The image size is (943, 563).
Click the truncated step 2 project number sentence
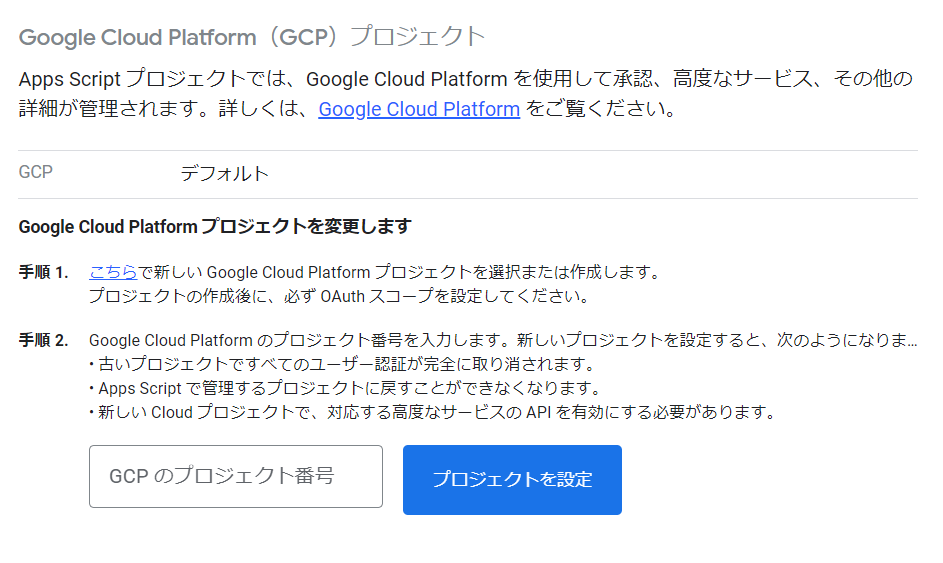pos(503,340)
